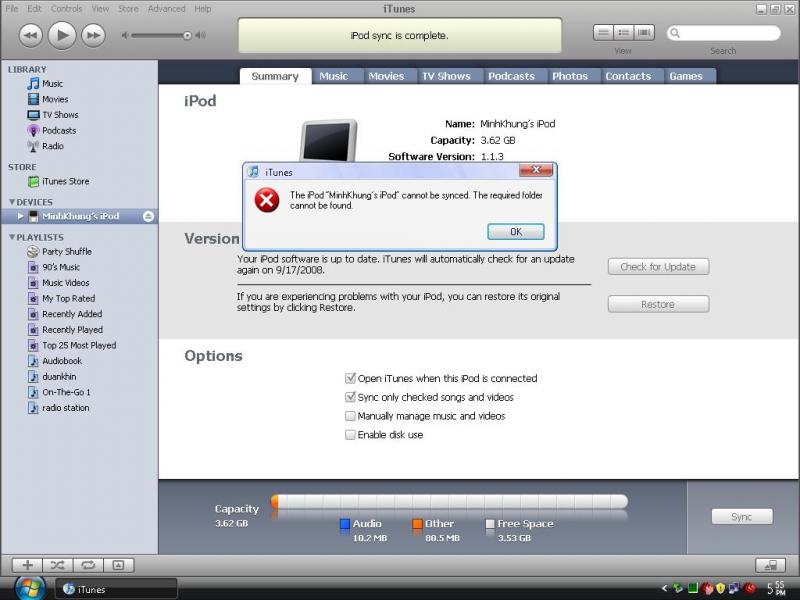800x600 pixels.
Task: Skip to the next track
Action: point(93,35)
